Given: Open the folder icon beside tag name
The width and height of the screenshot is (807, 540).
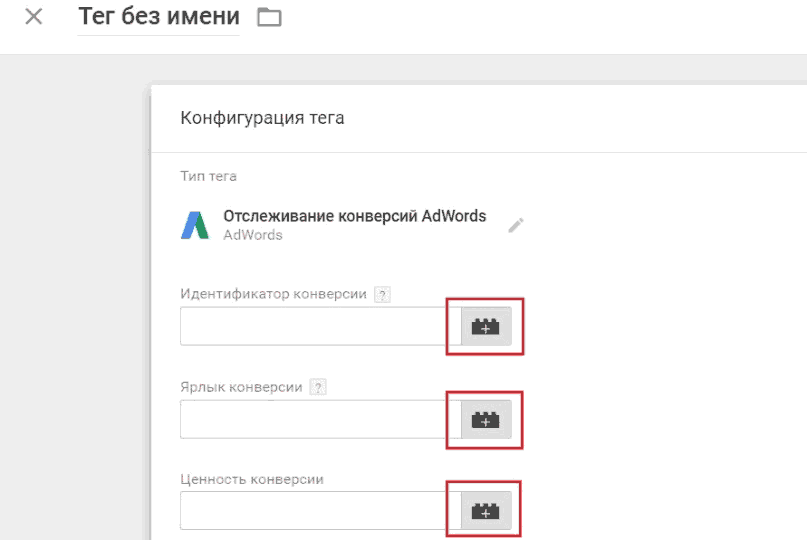Looking at the screenshot, I should [269, 17].
